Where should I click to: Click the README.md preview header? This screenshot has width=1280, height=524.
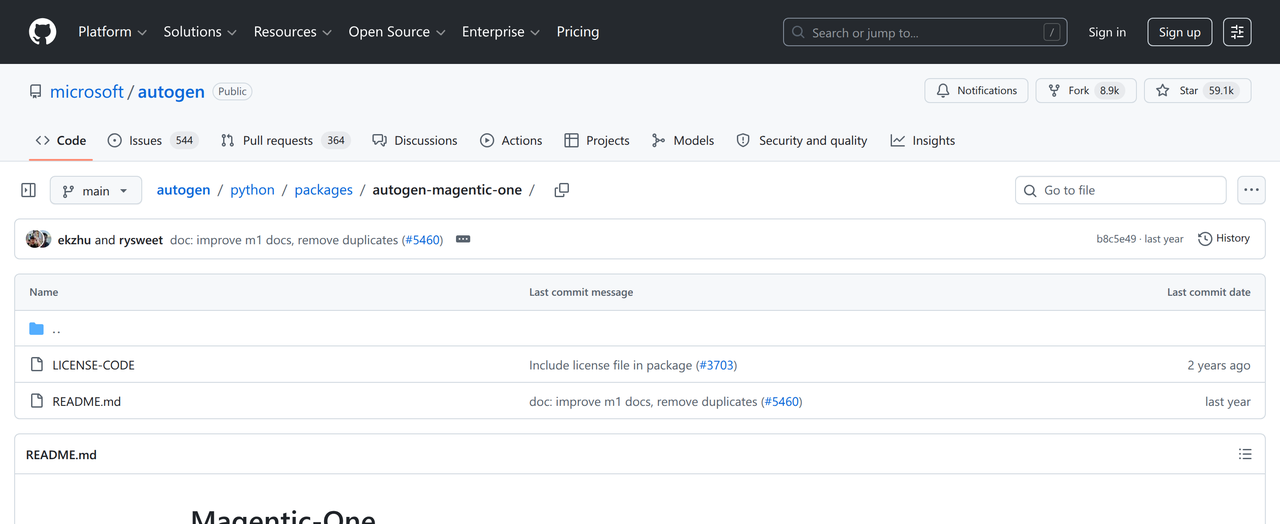click(x=61, y=455)
